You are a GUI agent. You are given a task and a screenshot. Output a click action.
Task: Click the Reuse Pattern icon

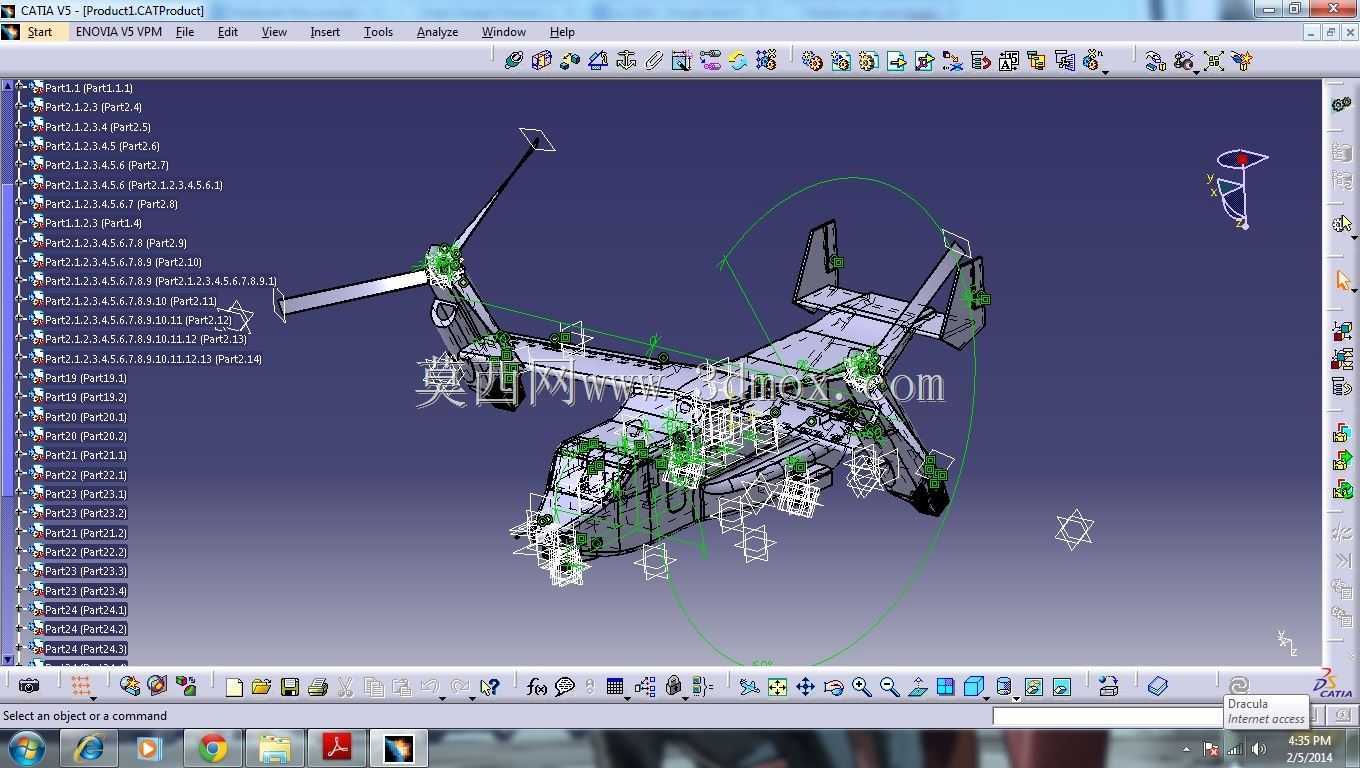click(x=766, y=61)
